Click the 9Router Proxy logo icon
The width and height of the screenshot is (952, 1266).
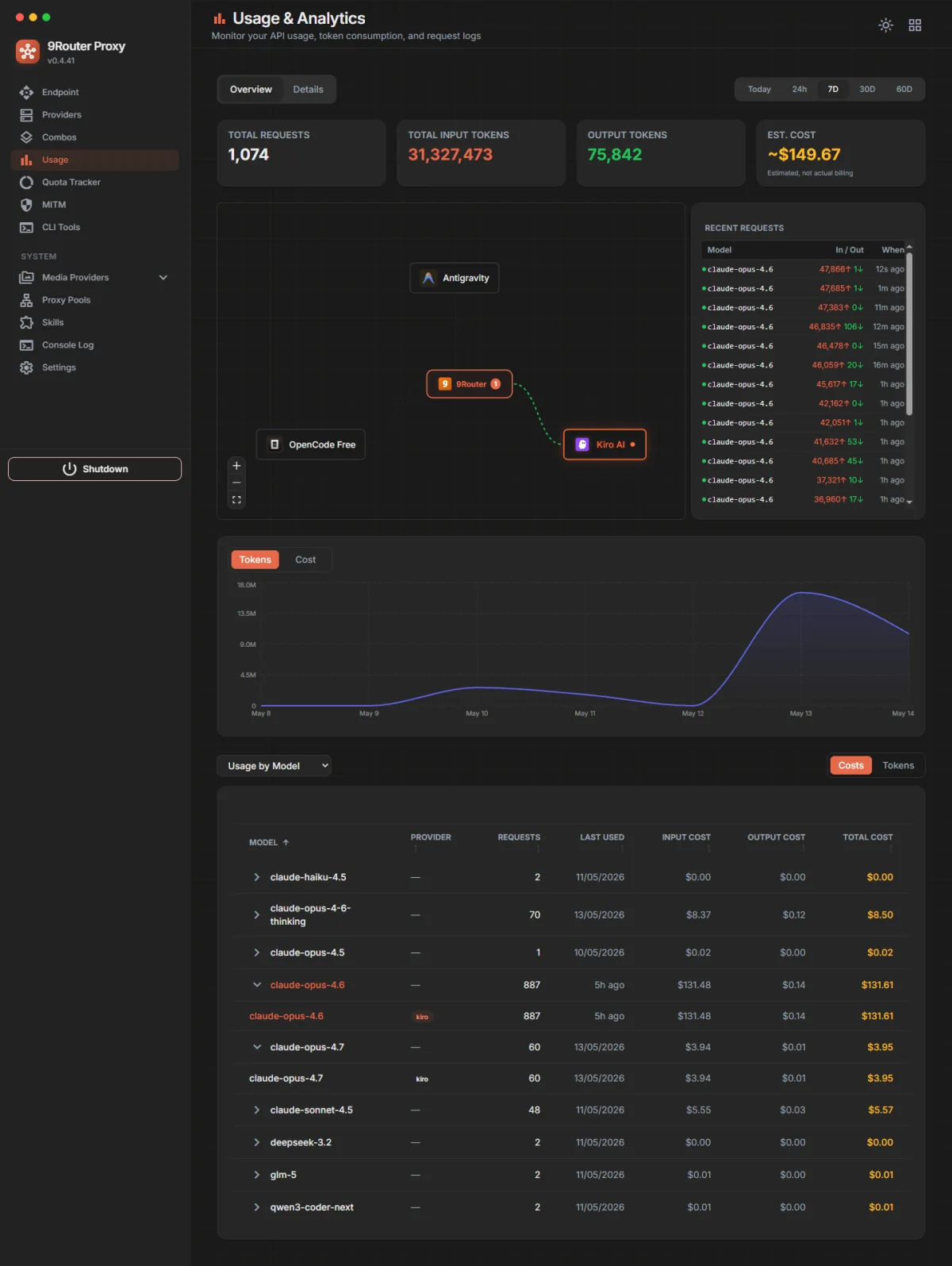click(28, 52)
